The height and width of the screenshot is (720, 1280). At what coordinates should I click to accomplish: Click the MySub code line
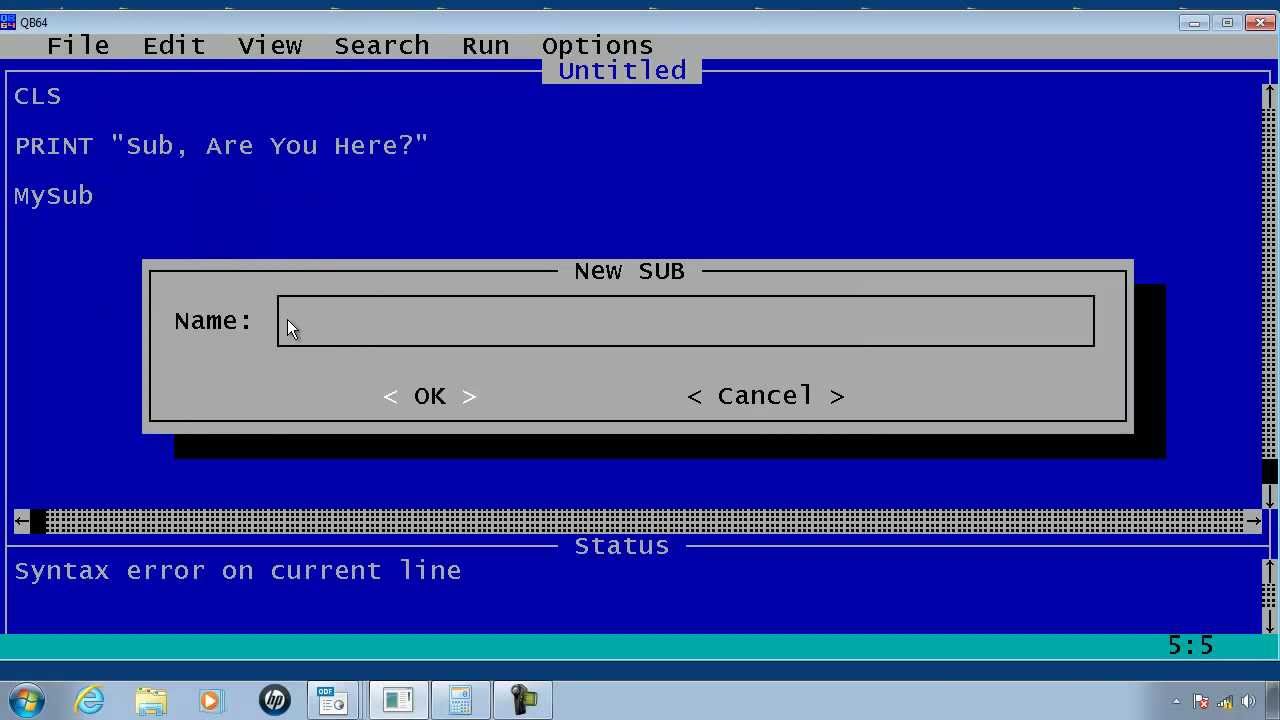[54, 196]
